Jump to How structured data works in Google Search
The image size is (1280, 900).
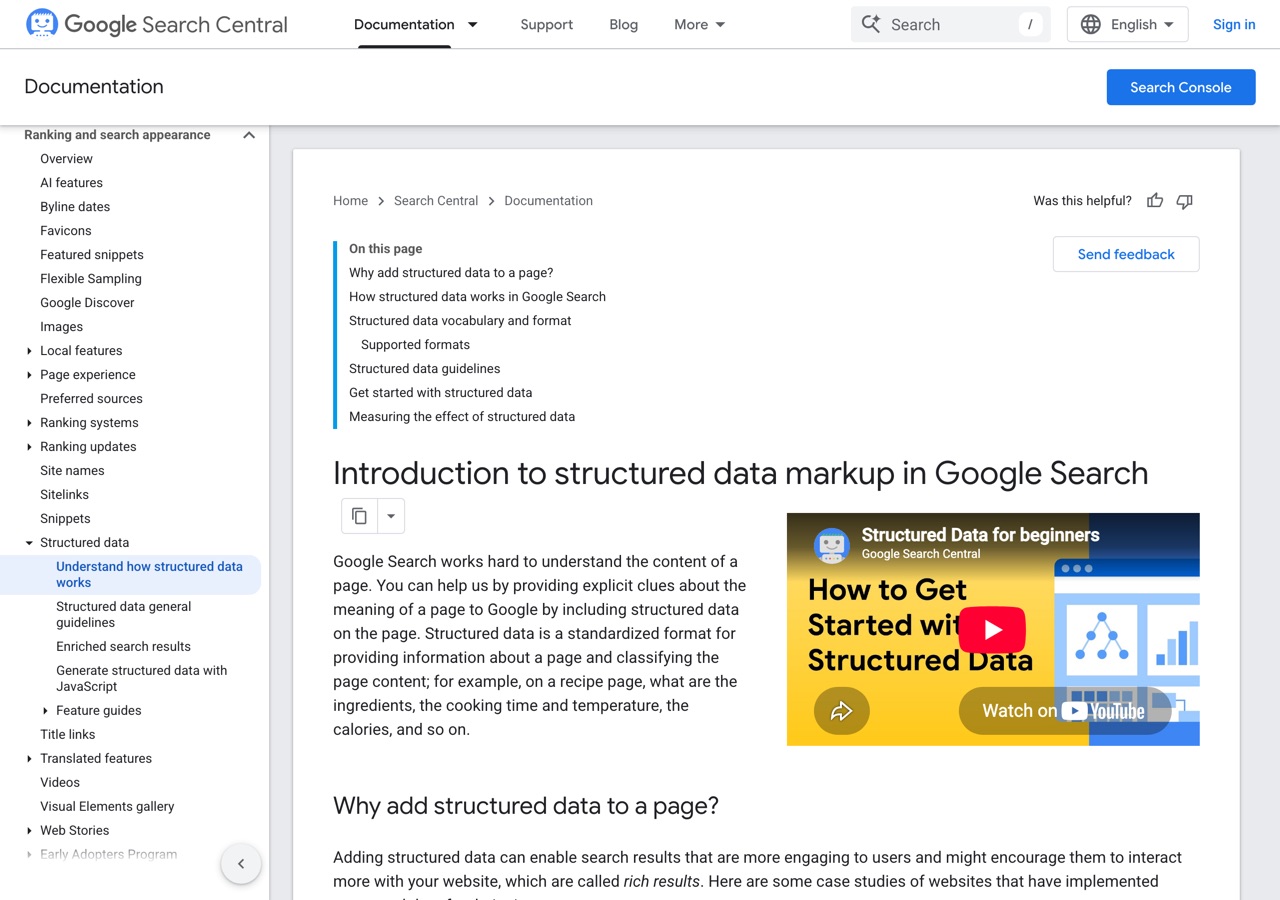(477, 297)
